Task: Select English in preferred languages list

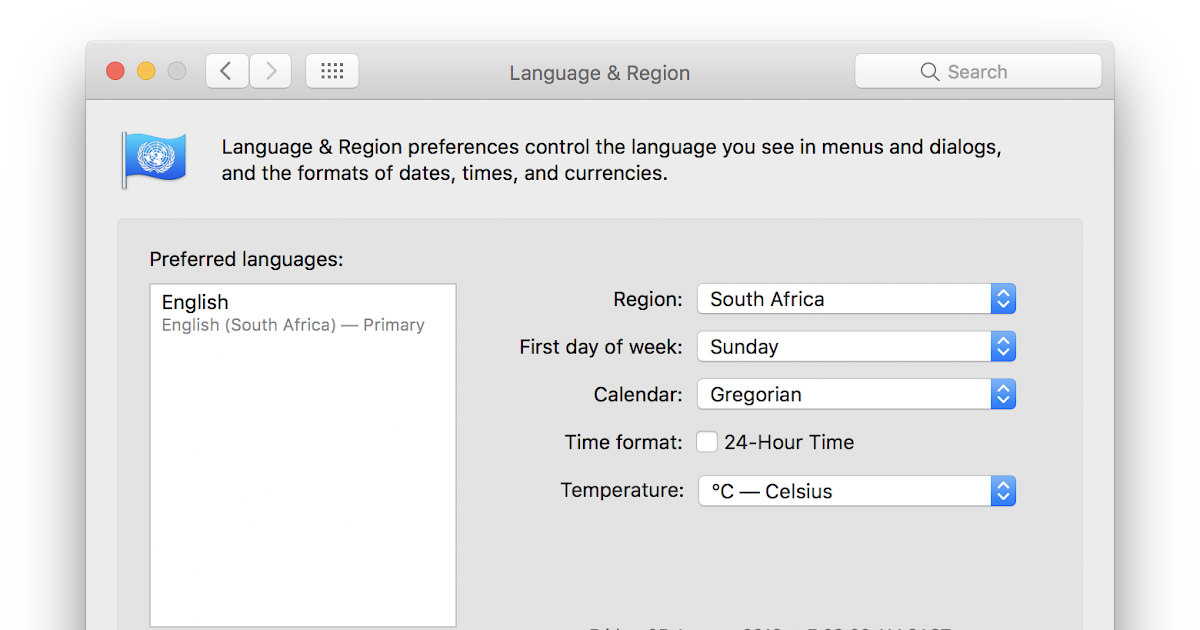Action: (x=303, y=312)
